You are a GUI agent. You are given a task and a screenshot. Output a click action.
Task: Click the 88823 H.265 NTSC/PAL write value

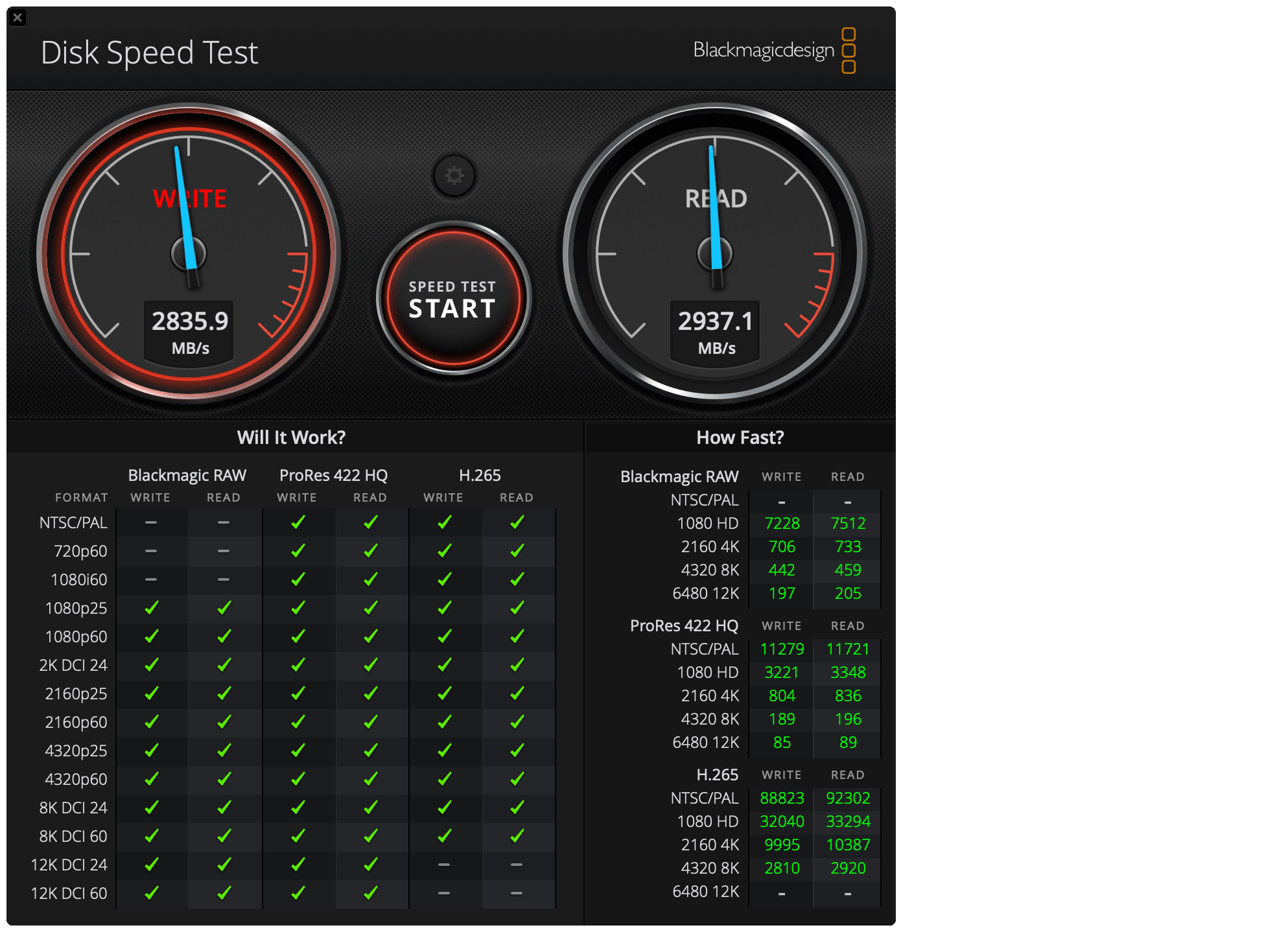pyautogui.click(x=782, y=798)
